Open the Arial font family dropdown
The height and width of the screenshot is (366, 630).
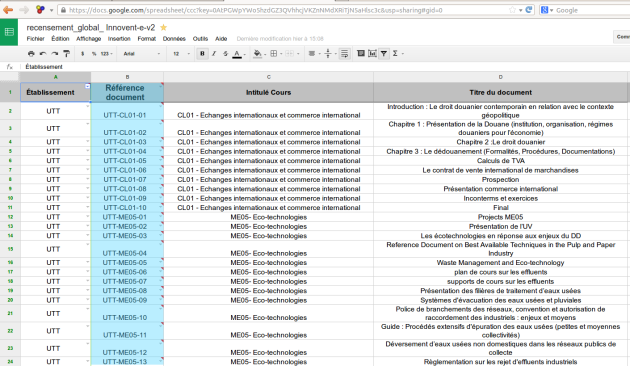pyautogui.click(x=141, y=53)
